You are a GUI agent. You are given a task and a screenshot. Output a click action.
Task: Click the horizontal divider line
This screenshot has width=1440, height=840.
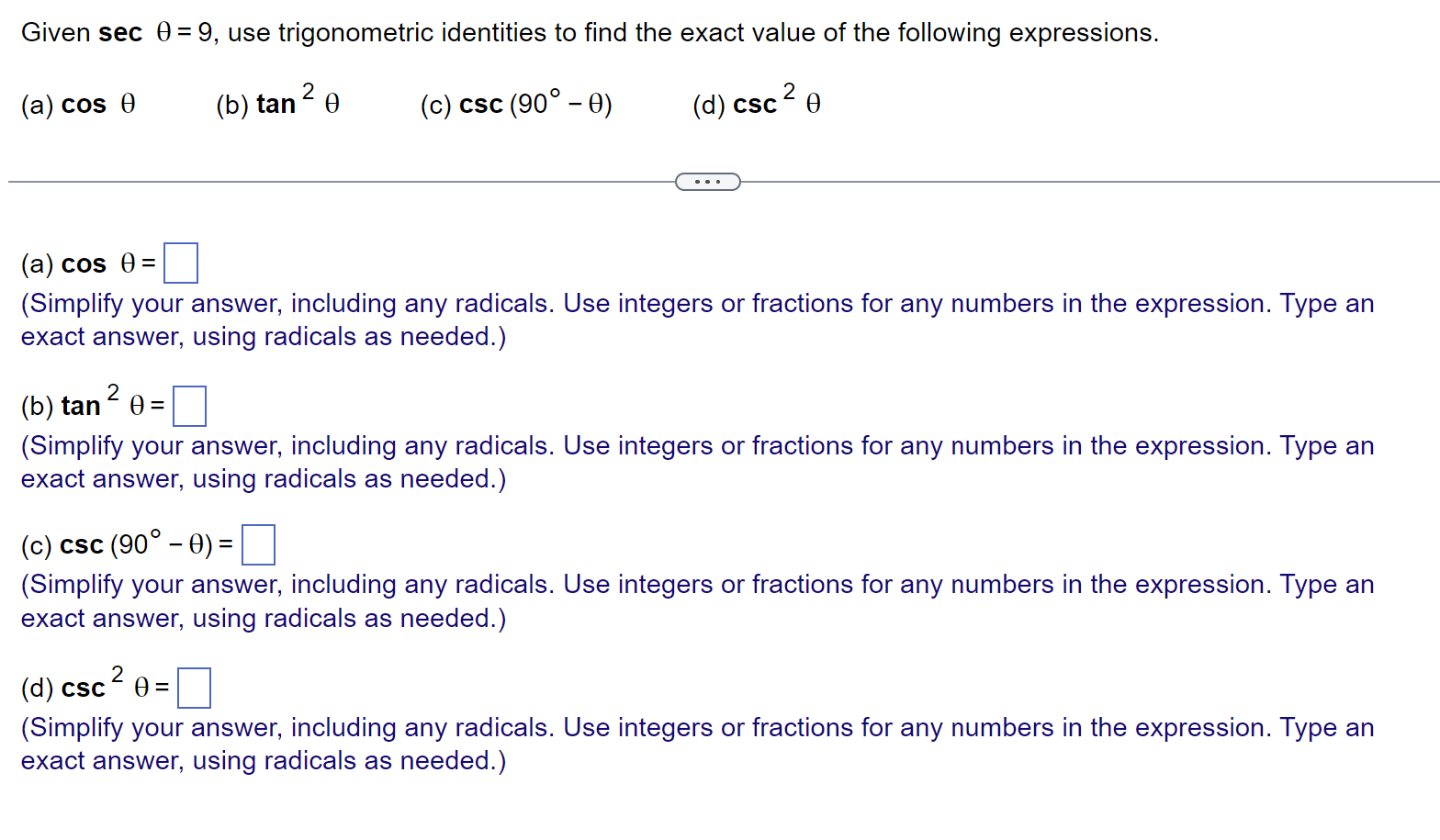tap(321, 181)
